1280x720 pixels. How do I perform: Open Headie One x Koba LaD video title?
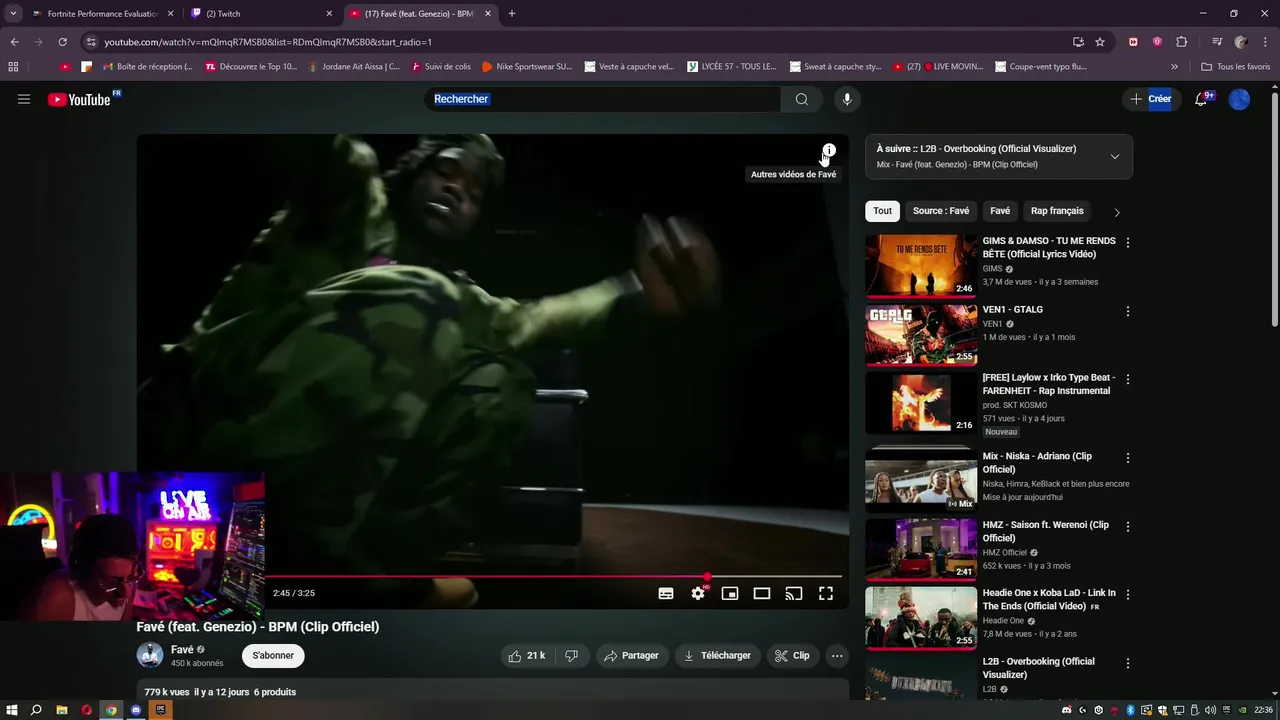coord(1049,599)
